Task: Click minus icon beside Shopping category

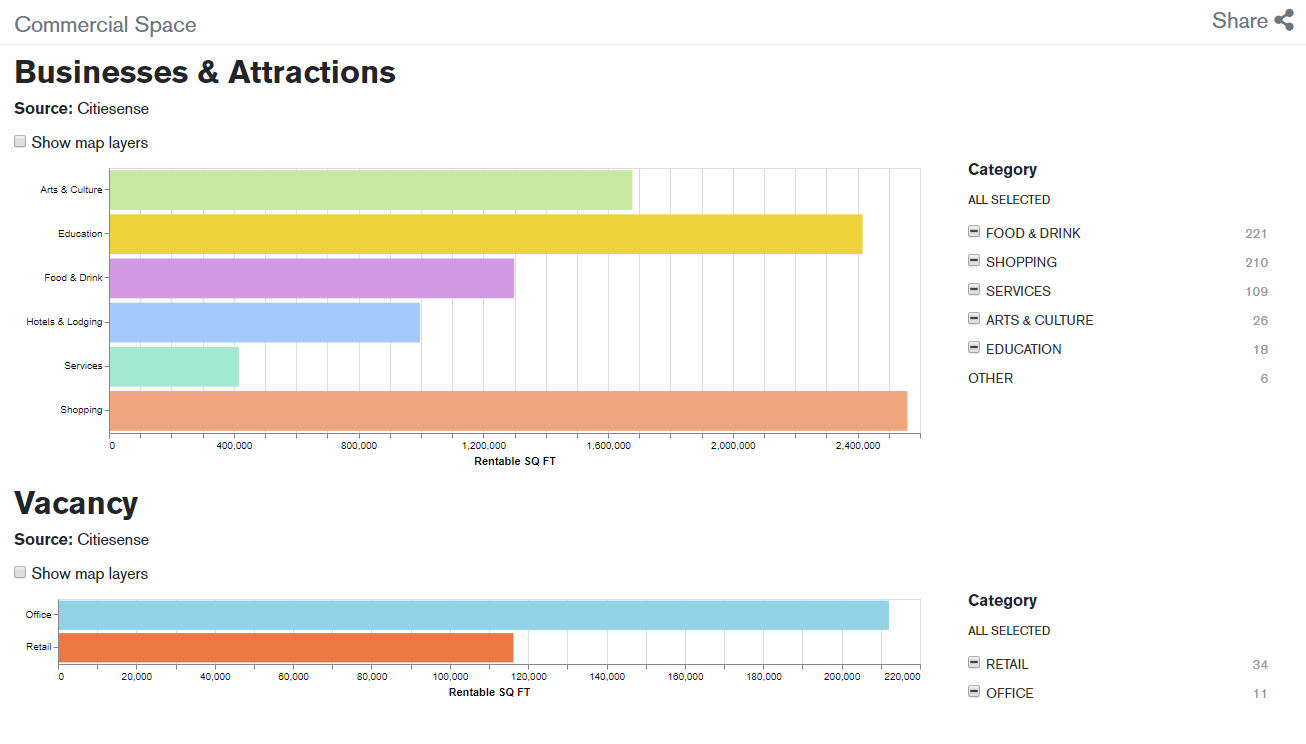Action: click(974, 261)
